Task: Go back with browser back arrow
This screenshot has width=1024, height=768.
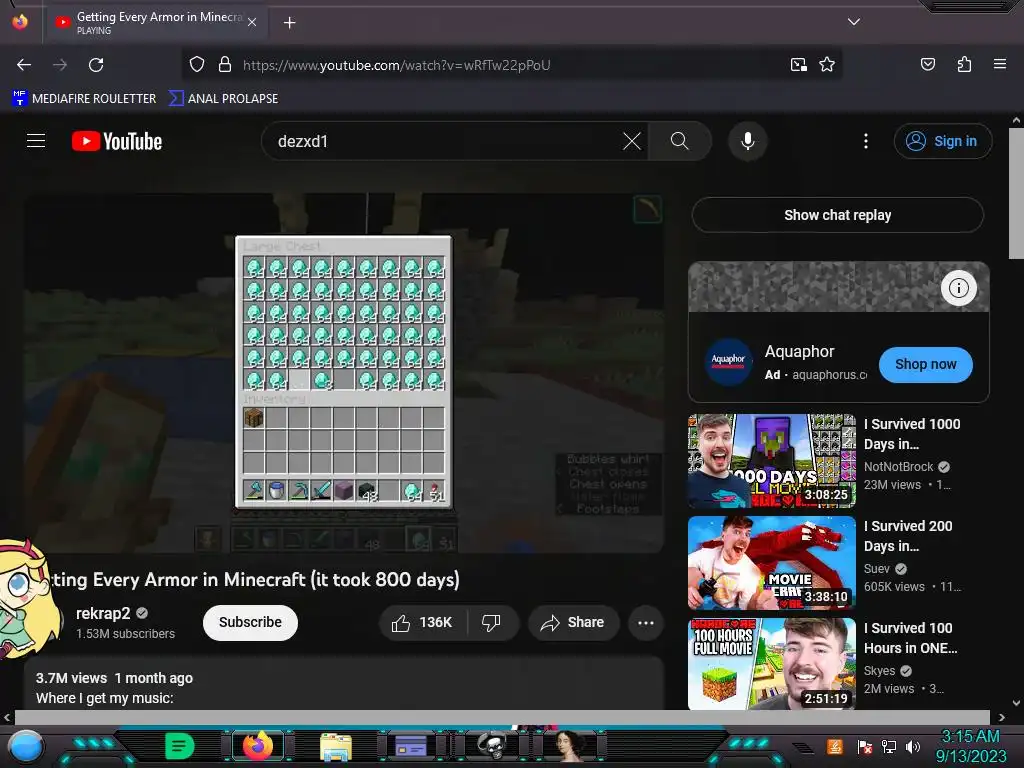Action: (24, 65)
